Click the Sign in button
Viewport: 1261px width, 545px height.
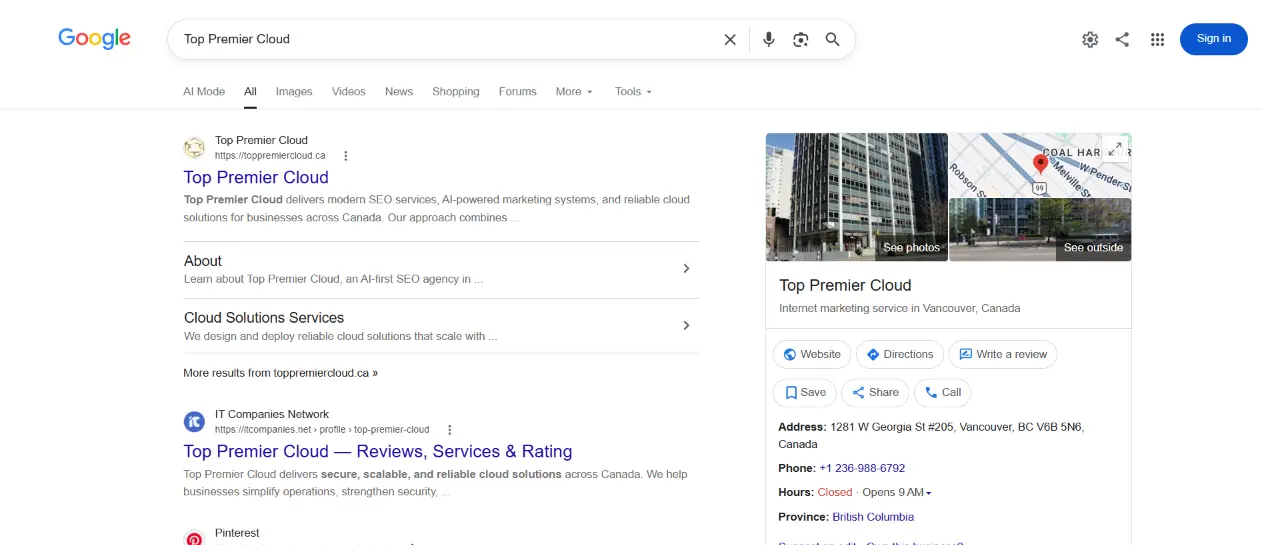1213,39
